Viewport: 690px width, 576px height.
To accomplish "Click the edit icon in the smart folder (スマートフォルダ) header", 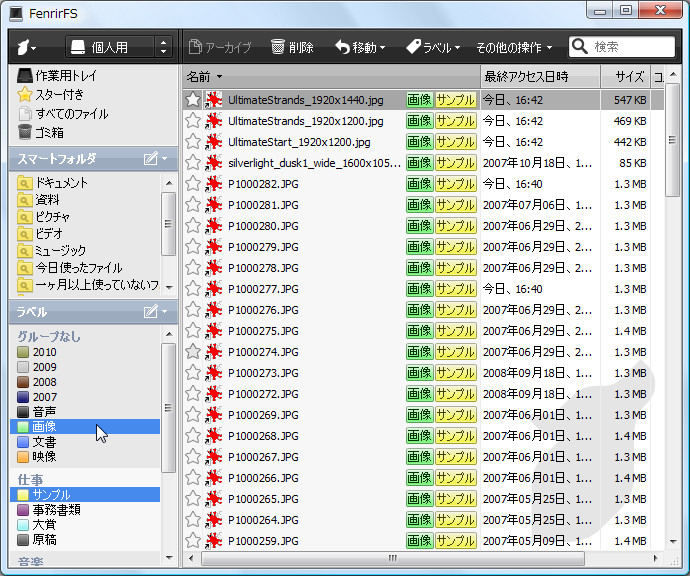I will pos(150,158).
